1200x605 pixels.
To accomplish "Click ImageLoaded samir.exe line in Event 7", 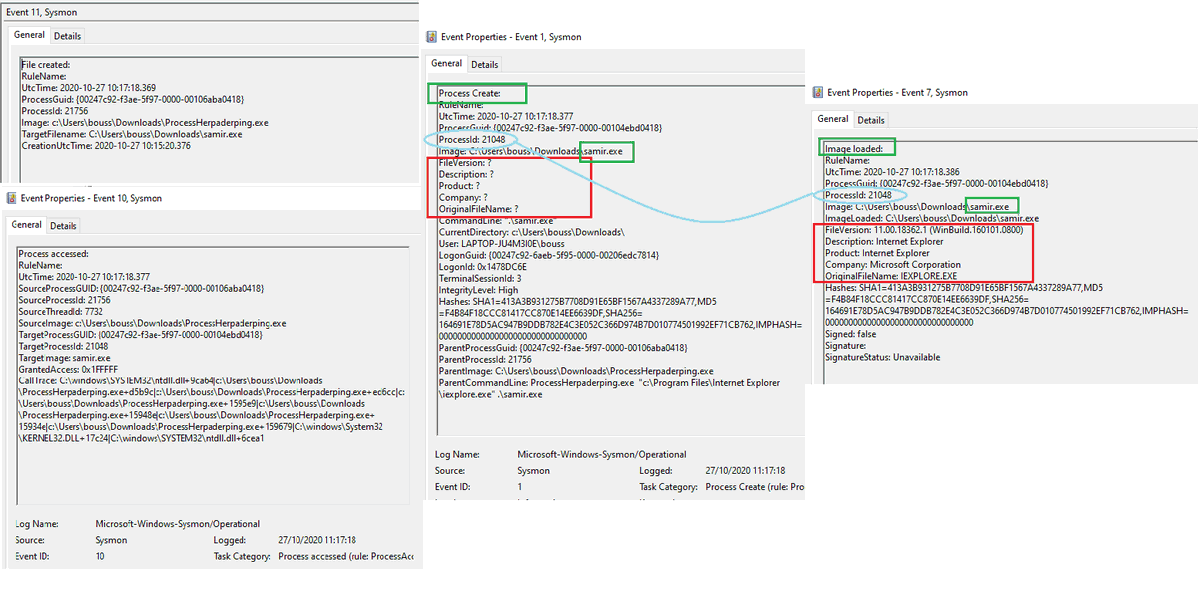I will click(932, 218).
